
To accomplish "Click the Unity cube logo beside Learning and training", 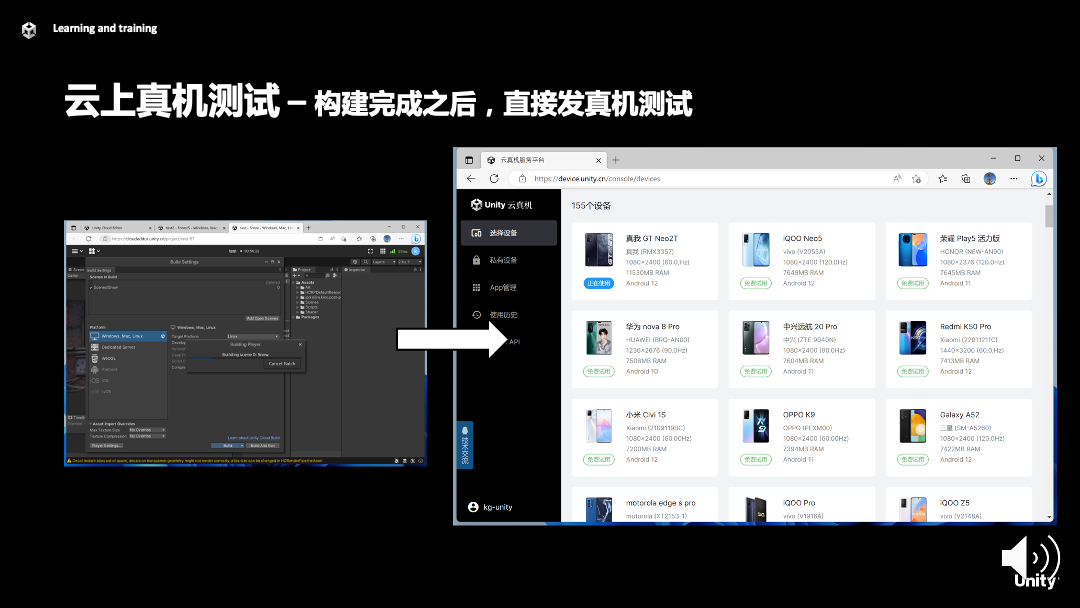I will click(x=29, y=30).
